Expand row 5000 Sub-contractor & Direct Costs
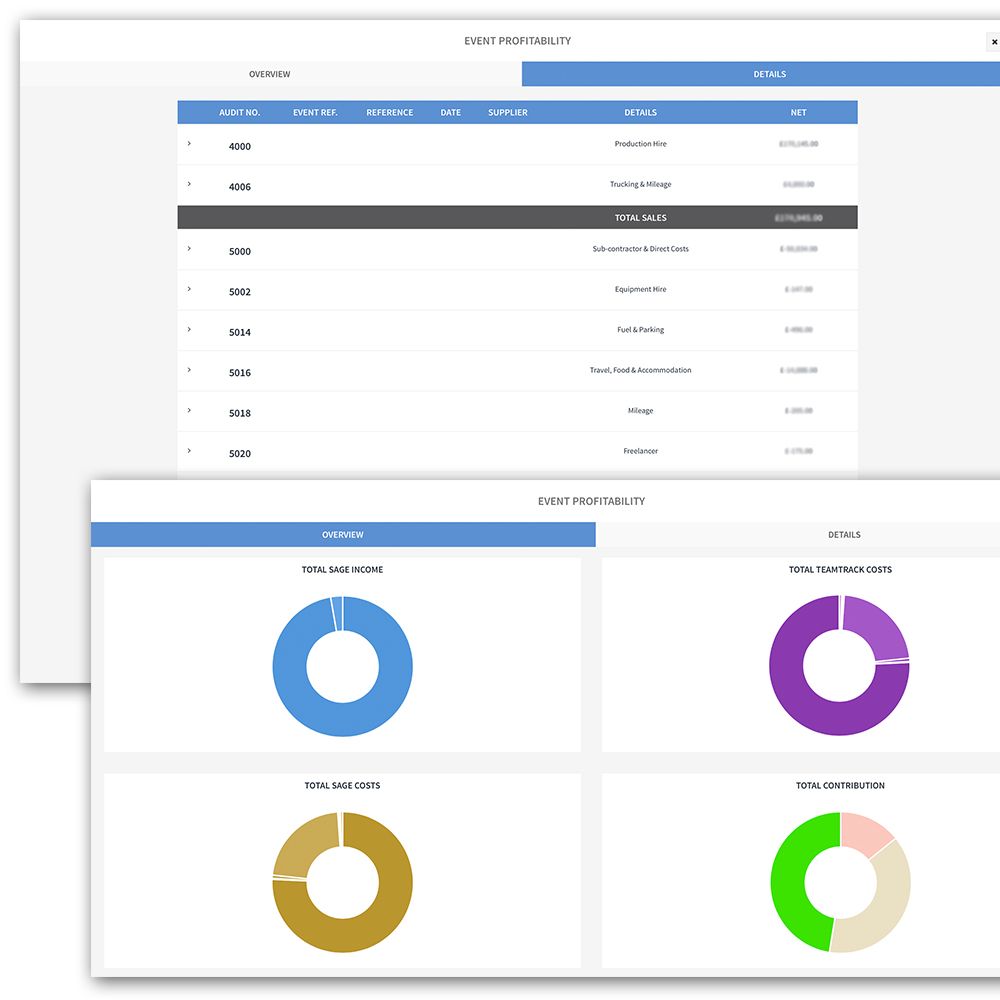Image resolution: width=1000 pixels, height=1000 pixels. (x=189, y=249)
